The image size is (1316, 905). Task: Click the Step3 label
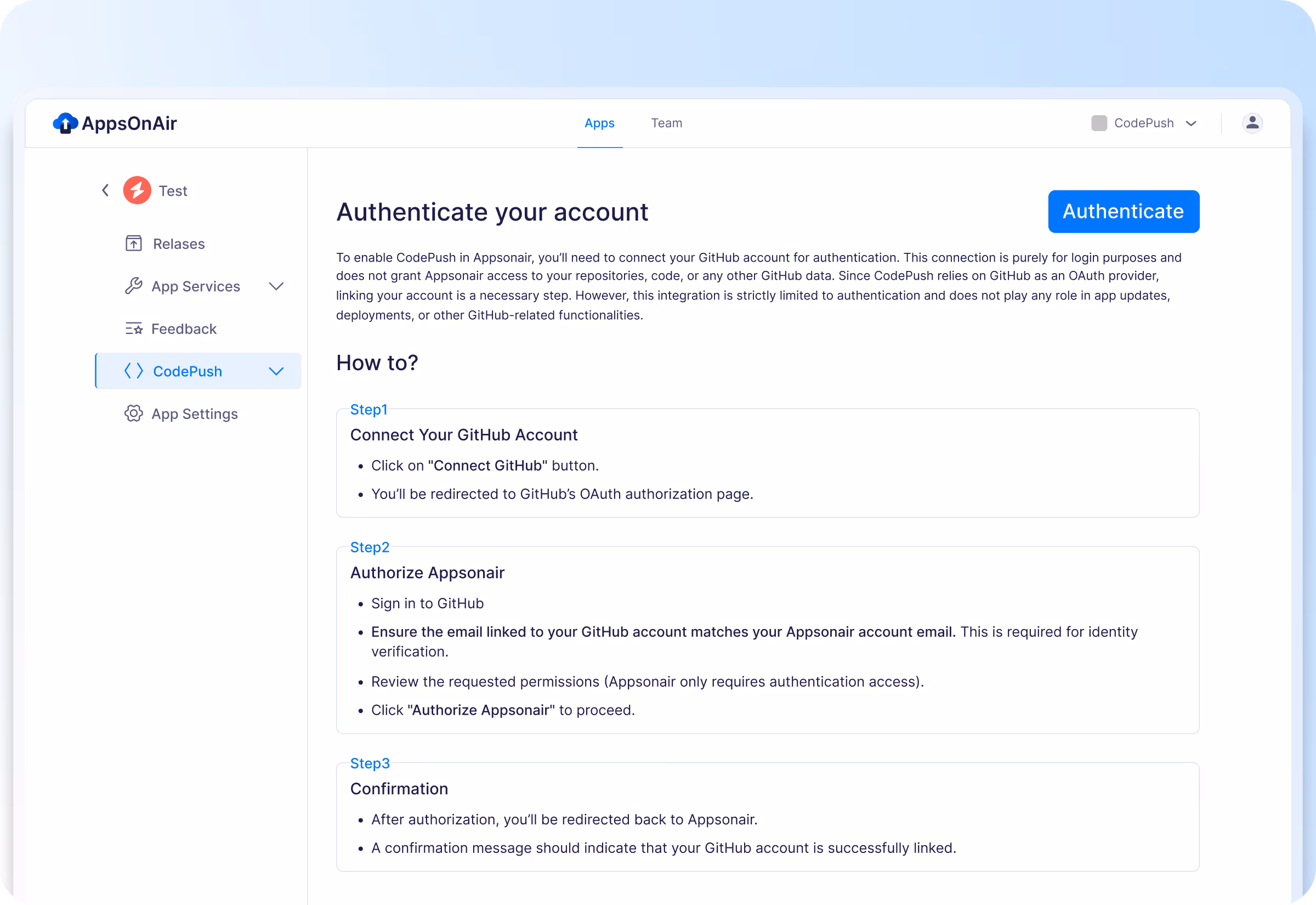pyautogui.click(x=370, y=763)
